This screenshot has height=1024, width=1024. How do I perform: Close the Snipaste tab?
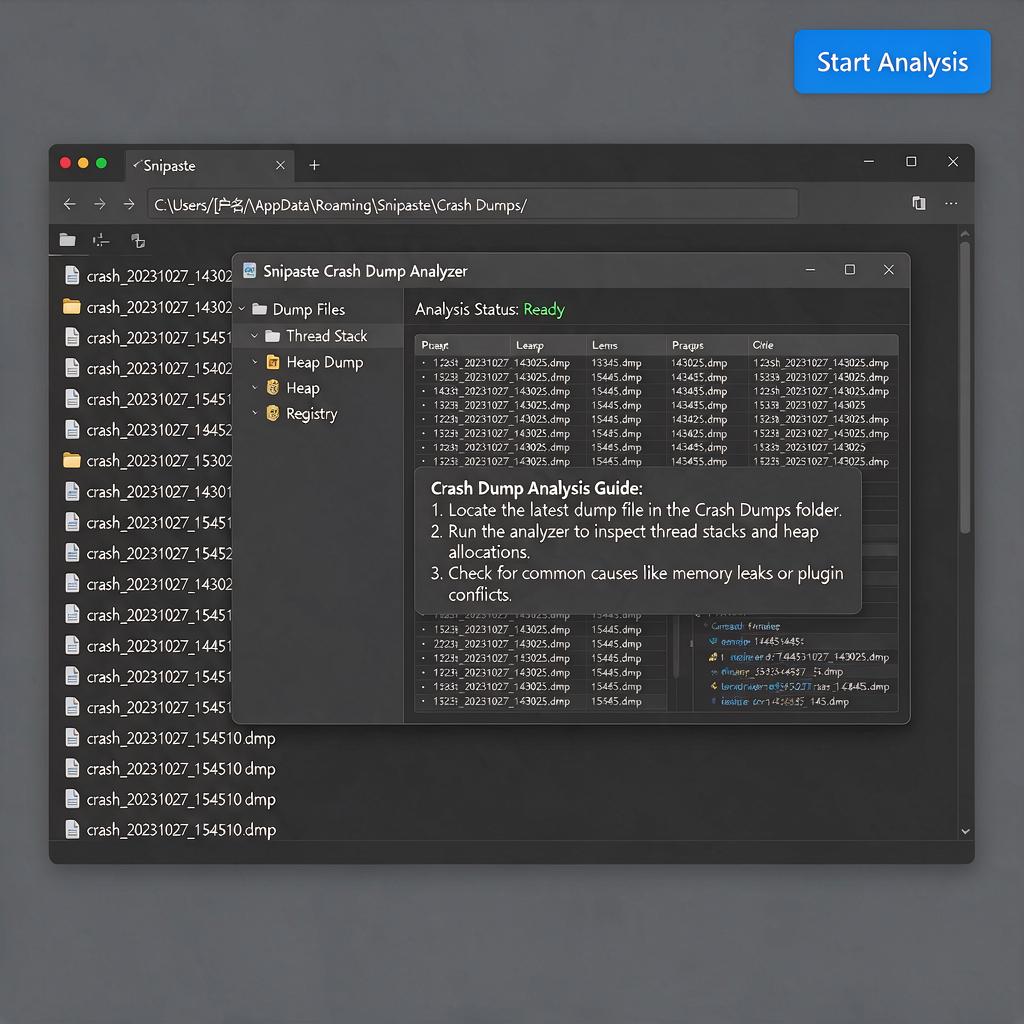[x=280, y=165]
